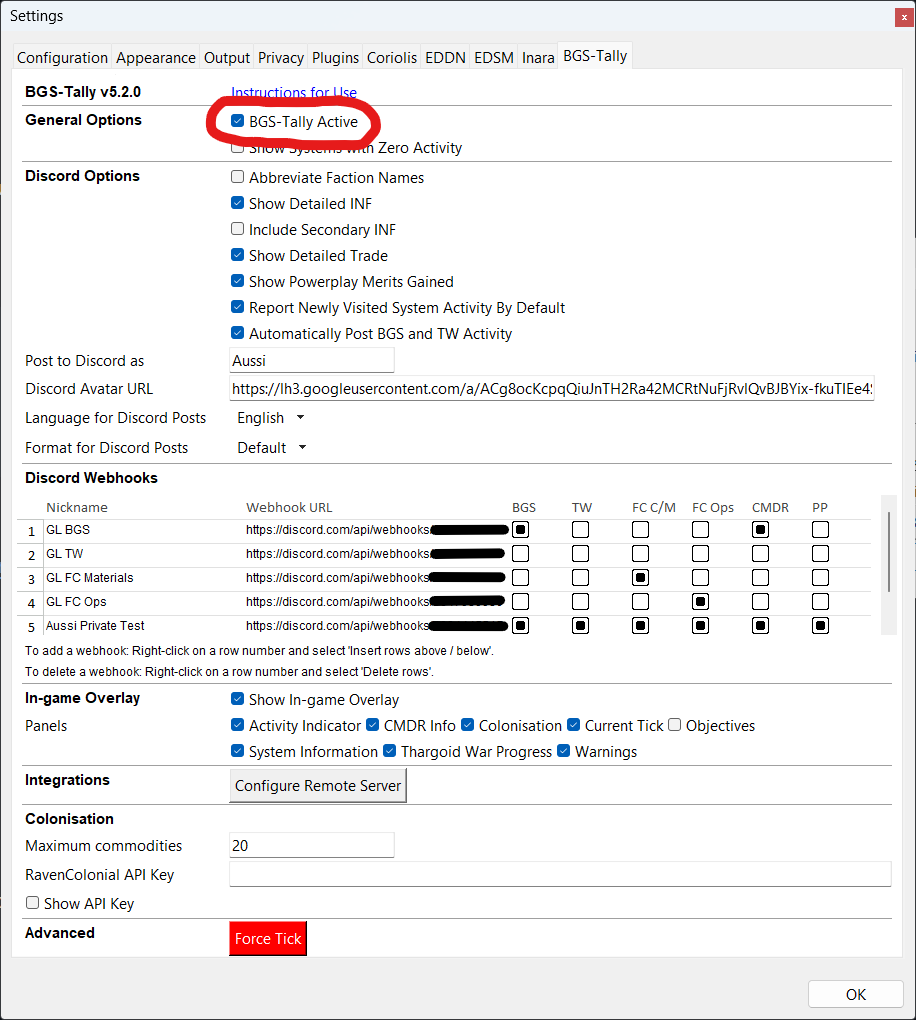Close the Settings window
Screen dimensions: 916x1020
(904, 18)
